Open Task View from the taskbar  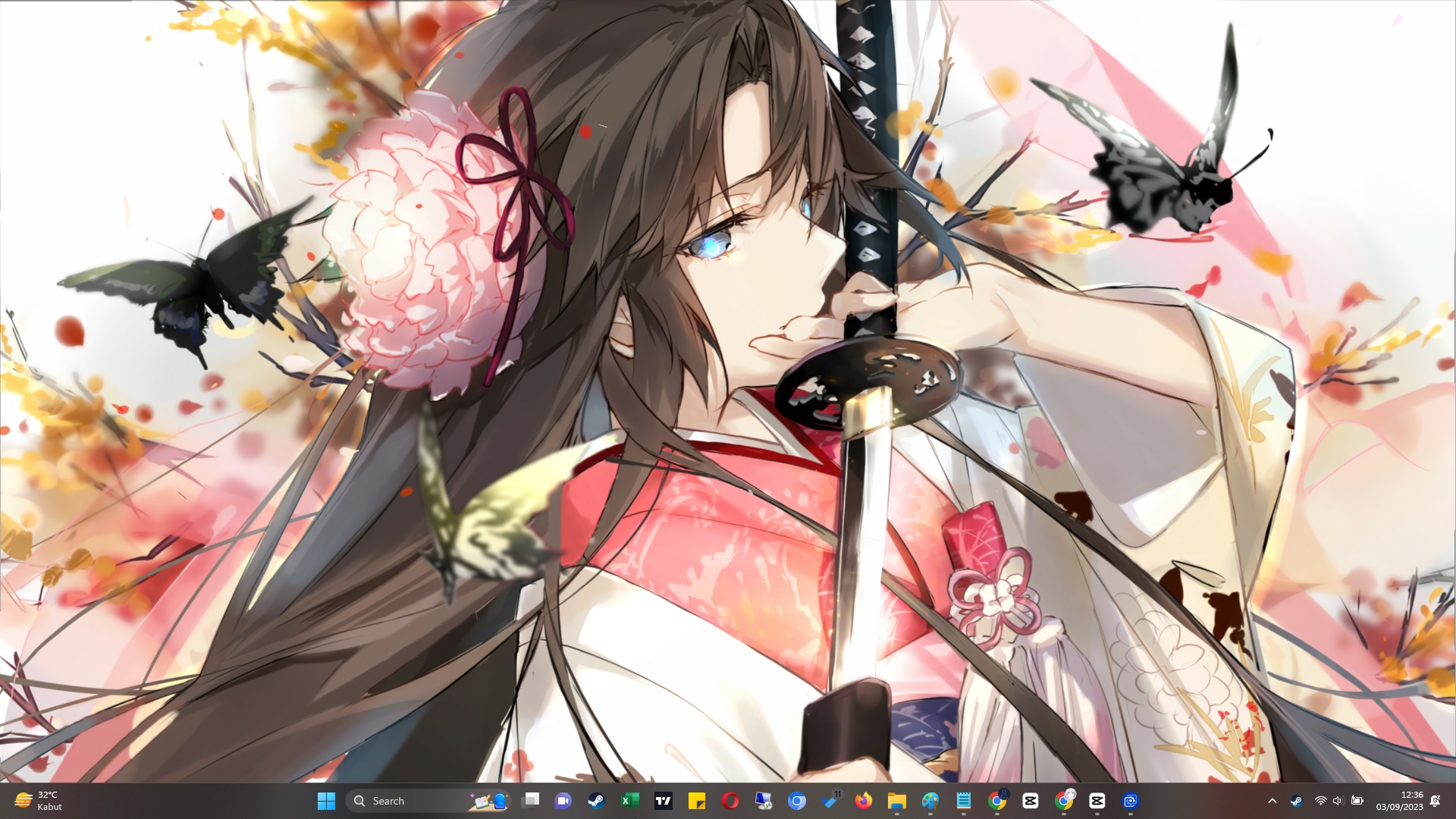(531, 801)
